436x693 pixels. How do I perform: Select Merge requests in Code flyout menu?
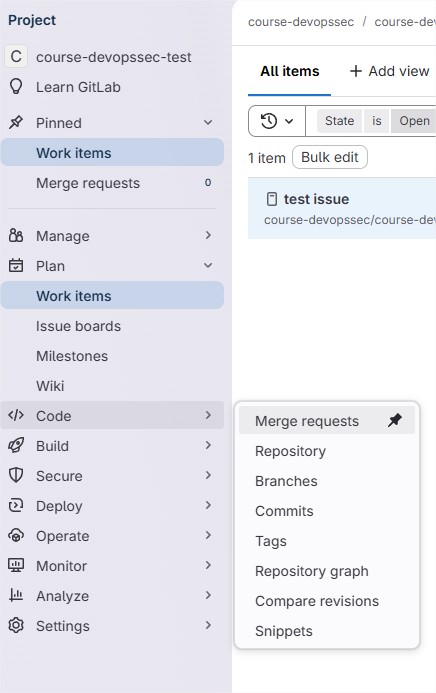[326, 421]
